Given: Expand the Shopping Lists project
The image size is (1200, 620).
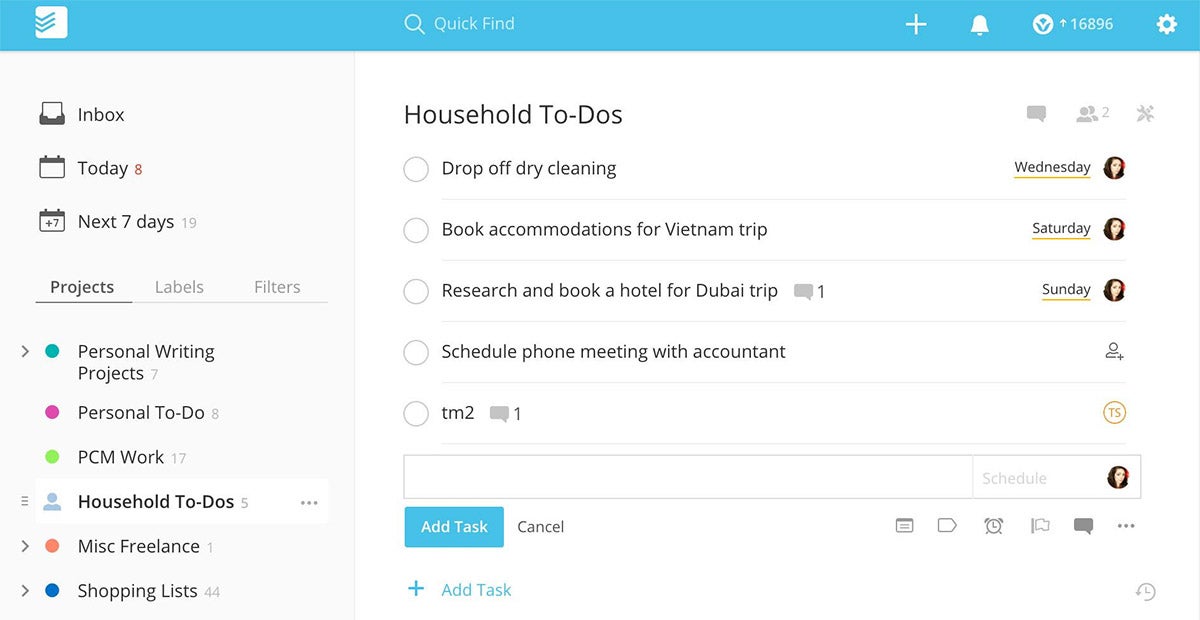Looking at the screenshot, I should coord(25,591).
